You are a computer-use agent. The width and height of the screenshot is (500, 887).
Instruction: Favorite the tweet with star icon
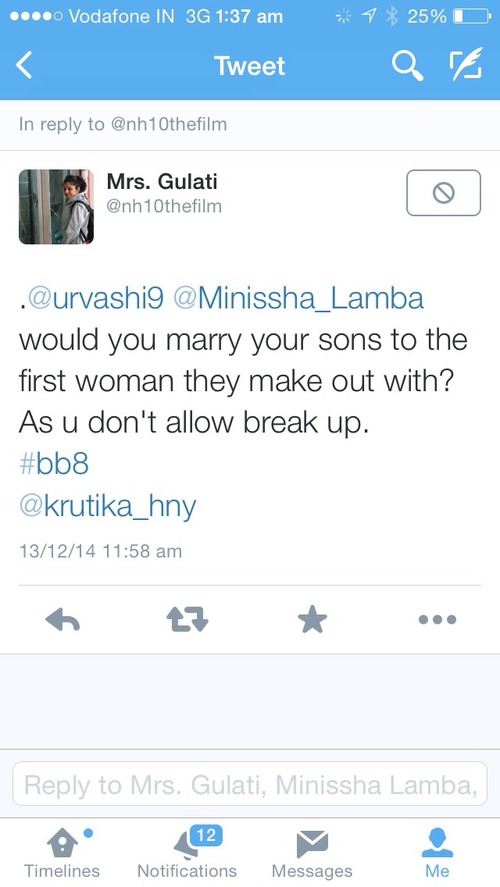coord(312,619)
